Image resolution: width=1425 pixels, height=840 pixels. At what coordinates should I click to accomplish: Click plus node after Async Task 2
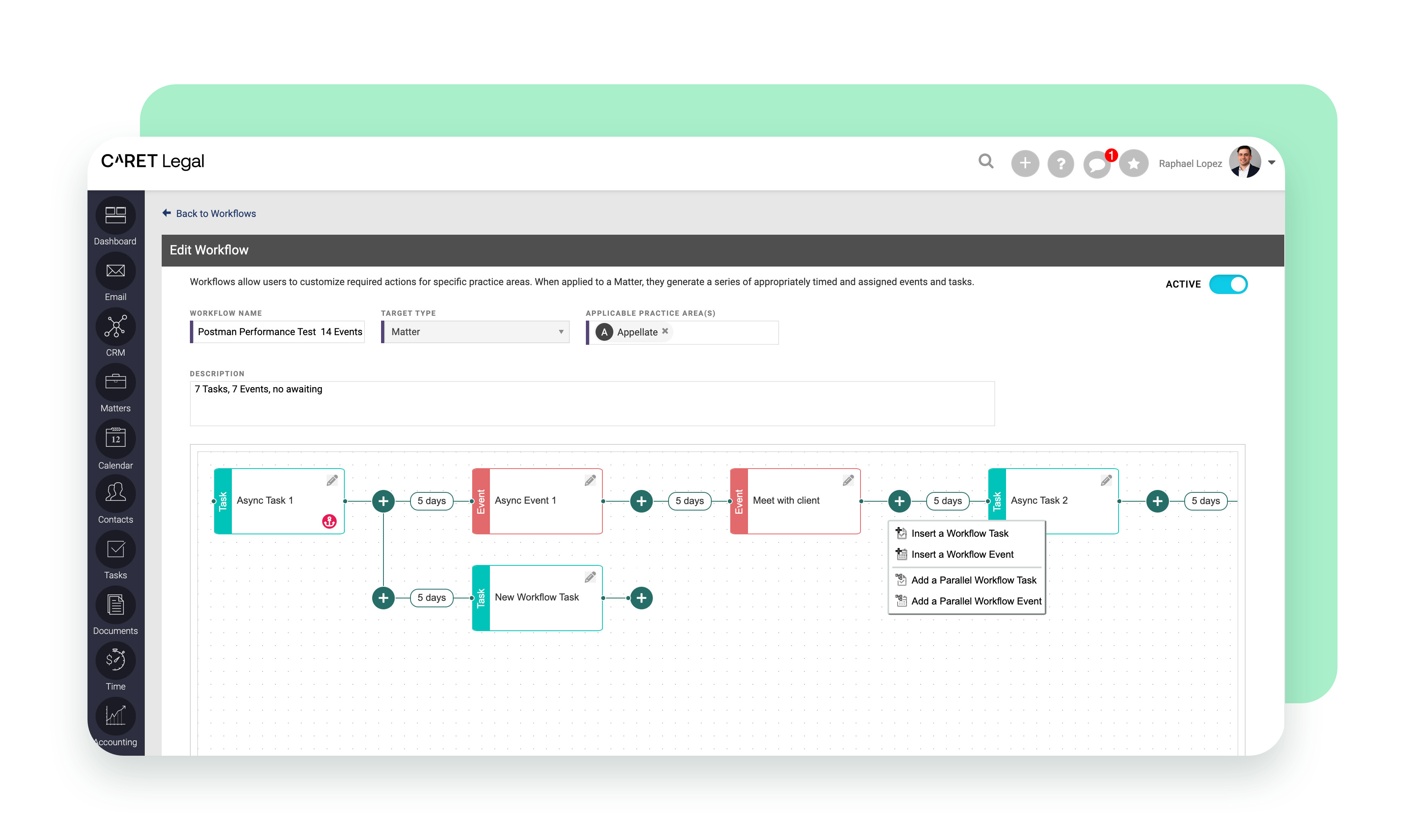pos(1157,501)
